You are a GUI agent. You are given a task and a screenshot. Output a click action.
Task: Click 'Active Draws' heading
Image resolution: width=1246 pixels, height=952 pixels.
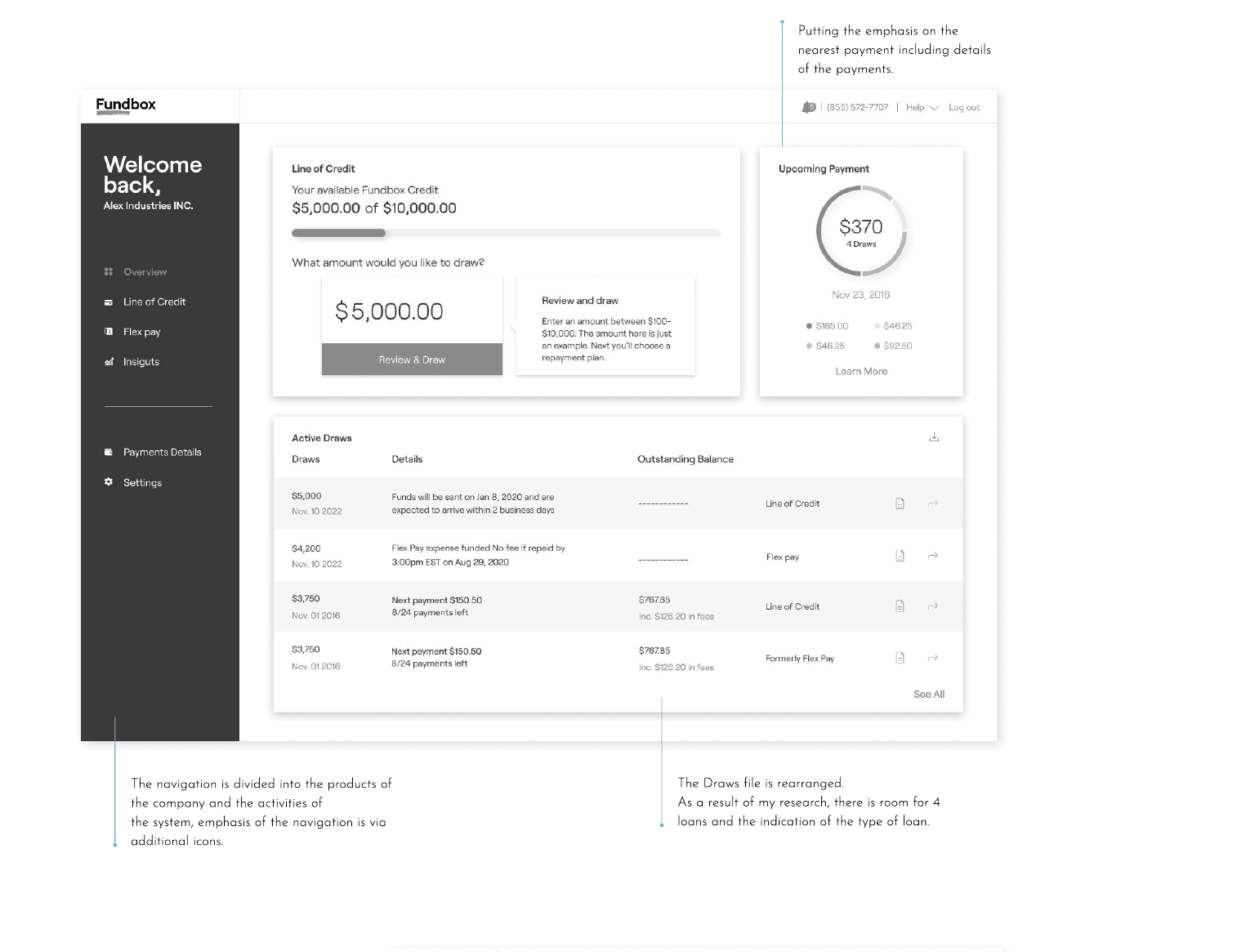click(322, 438)
